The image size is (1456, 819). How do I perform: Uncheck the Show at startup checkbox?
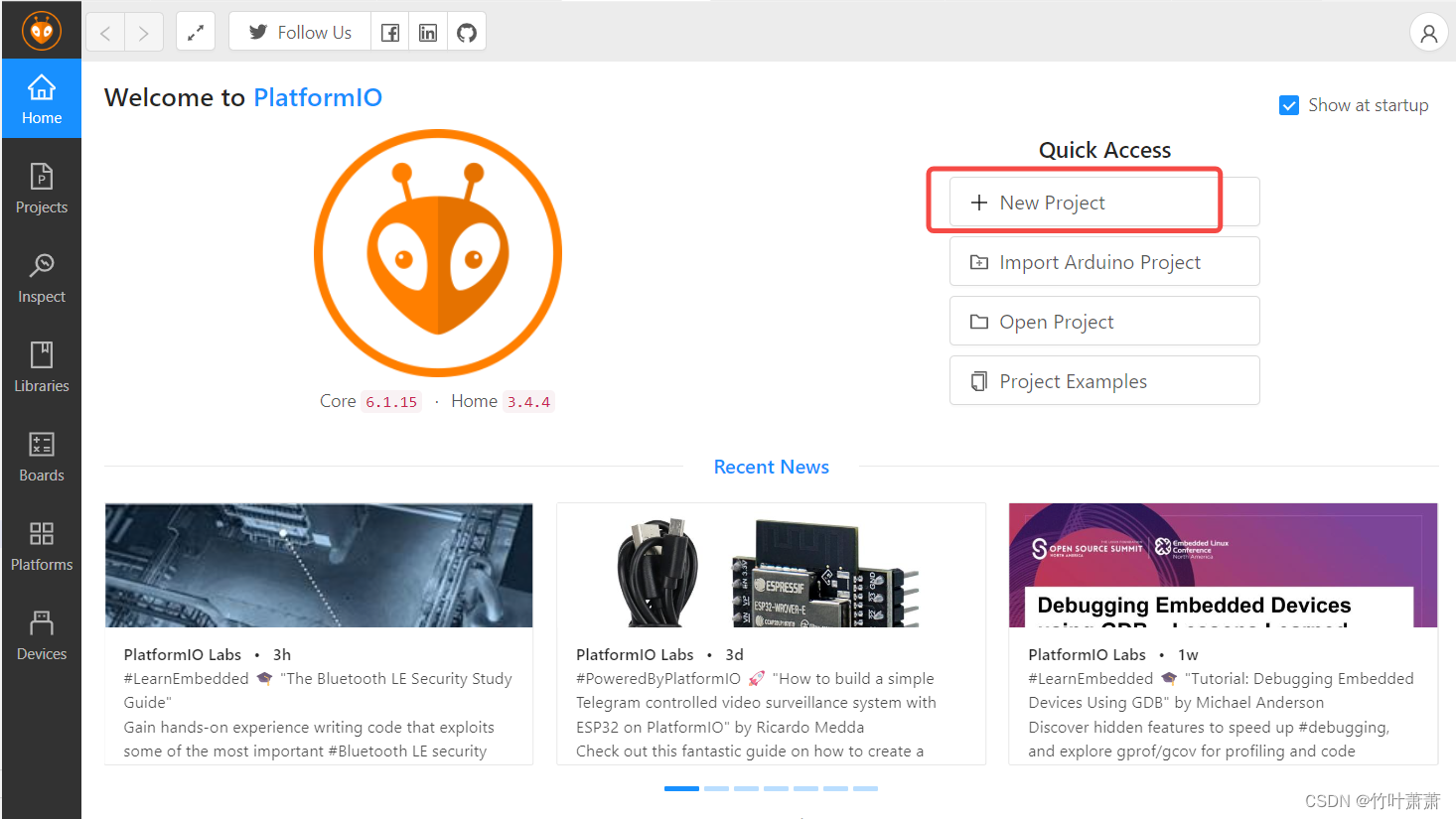pyautogui.click(x=1289, y=105)
